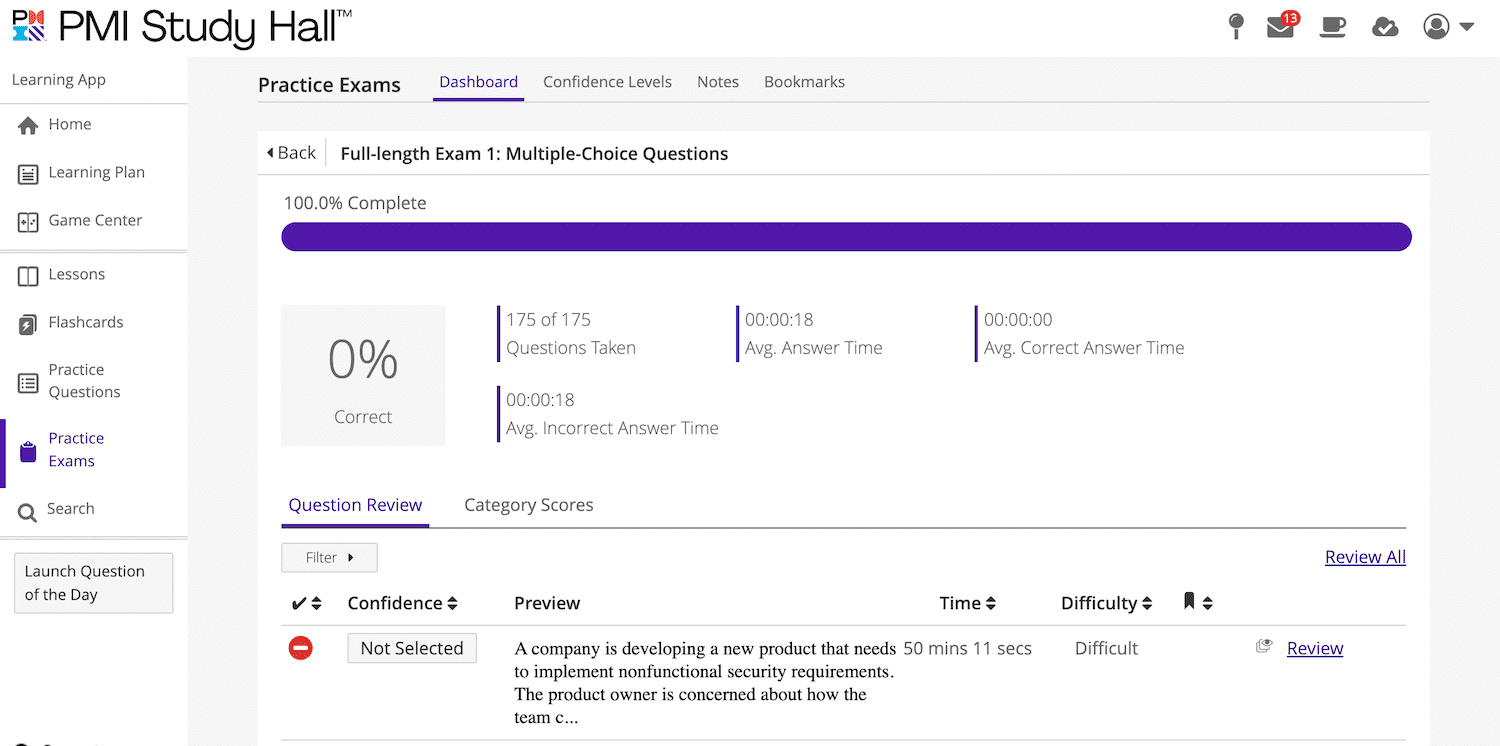
Task: Click the Search magnifier in sidebar
Action: click(x=28, y=510)
